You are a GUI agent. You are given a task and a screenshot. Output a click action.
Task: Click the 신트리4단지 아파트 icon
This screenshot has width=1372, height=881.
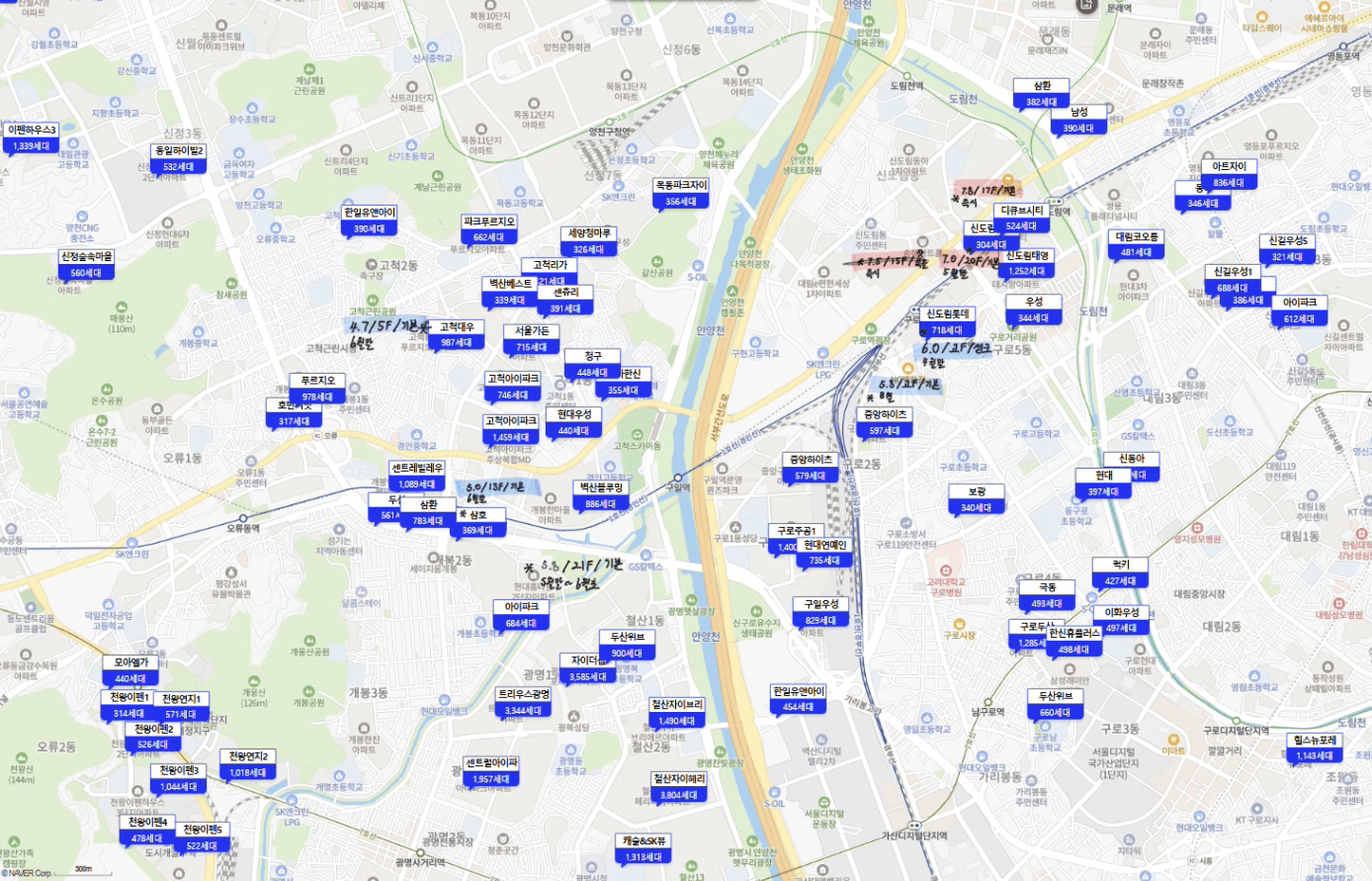(x=346, y=150)
